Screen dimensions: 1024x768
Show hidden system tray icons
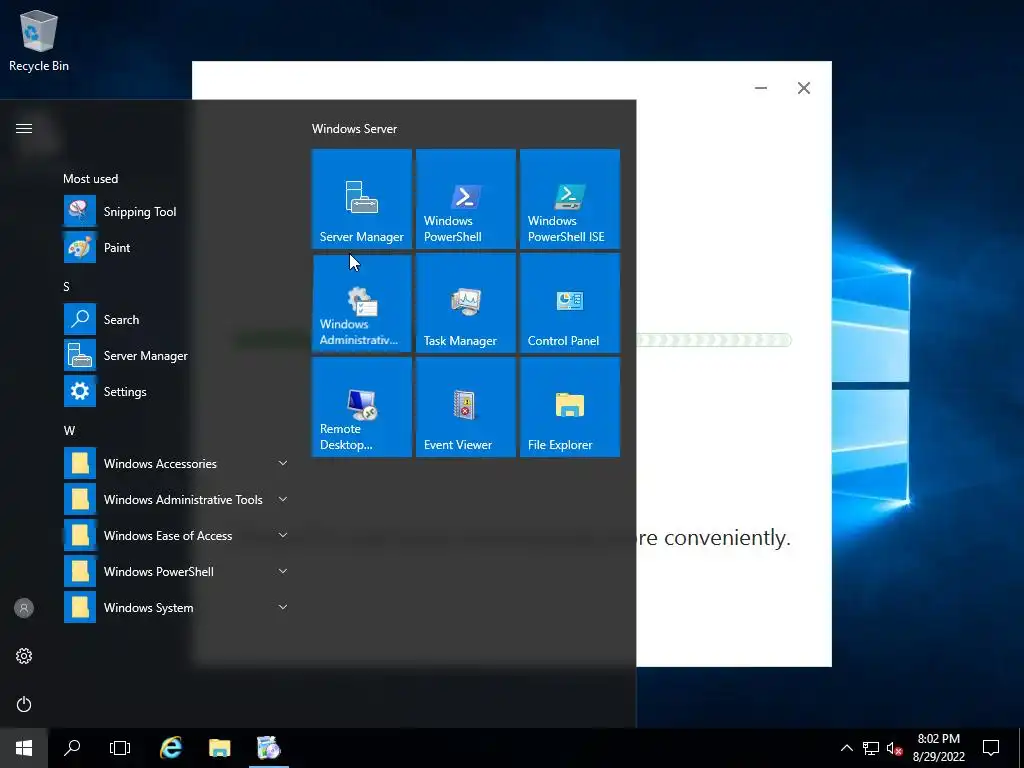click(x=846, y=748)
